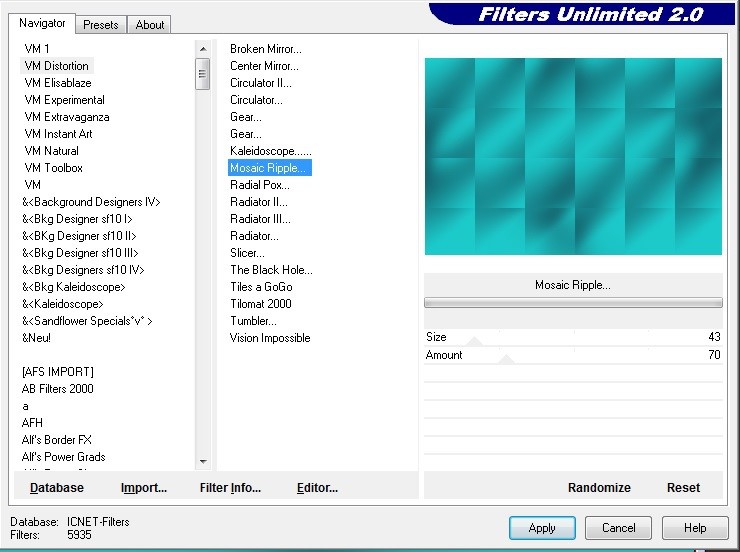The width and height of the screenshot is (740, 552).
Task: Select the VM Natural category
Action: click(x=51, y=151)
